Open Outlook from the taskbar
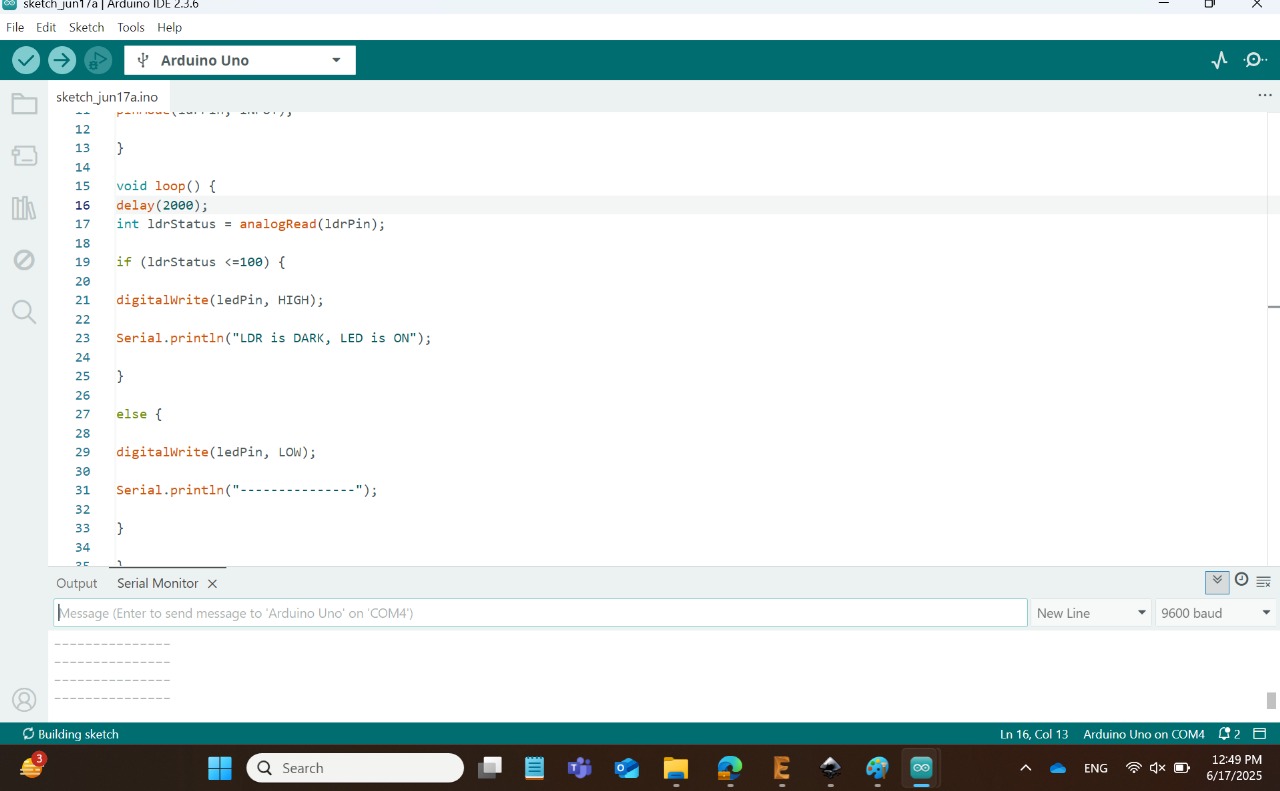The image size is (1280, 791). click(x=627, y=768)
